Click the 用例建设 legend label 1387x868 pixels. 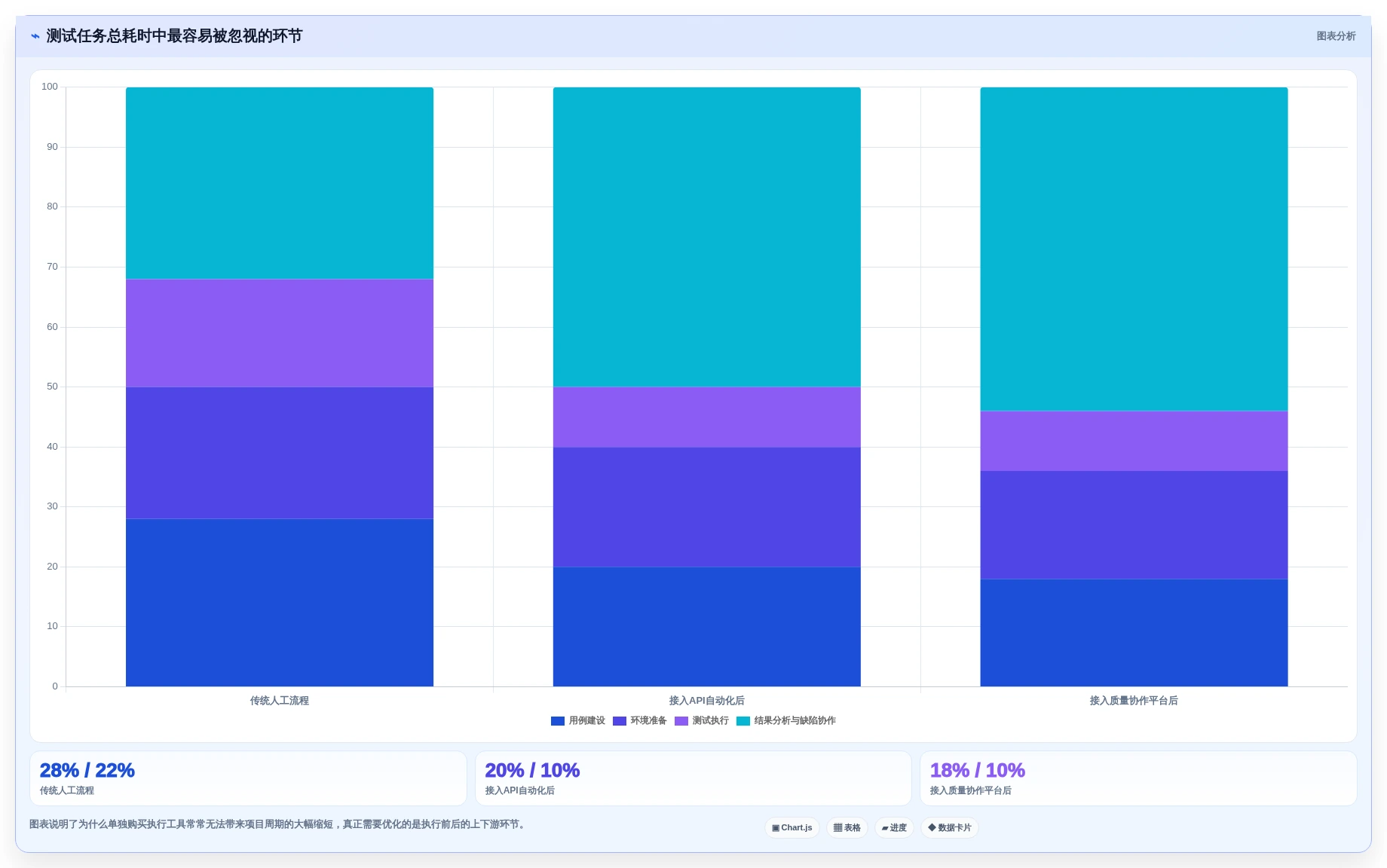click(x=587, y=721)
